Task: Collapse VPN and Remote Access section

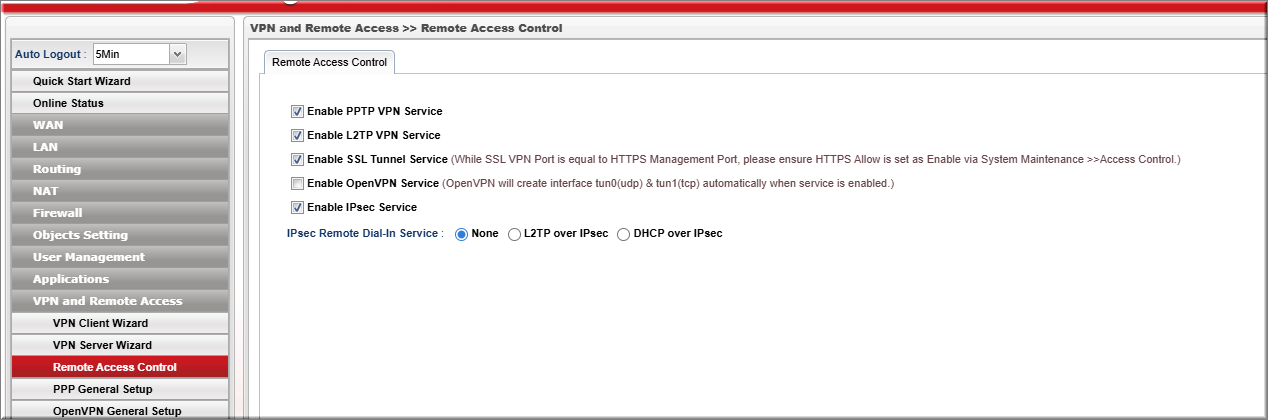Action: pos(107,301)
